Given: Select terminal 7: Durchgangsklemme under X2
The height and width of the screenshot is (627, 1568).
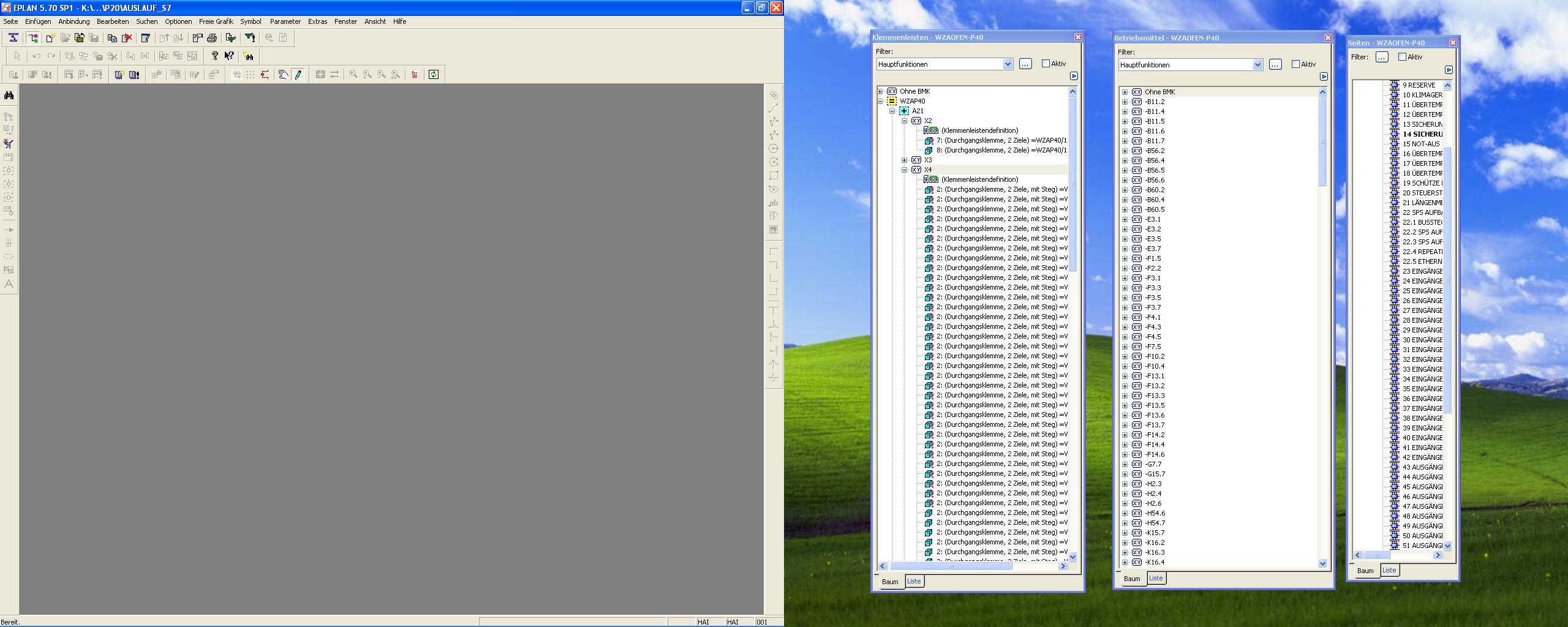Looking at the screenshot, I should click(x=1001, y=140).
